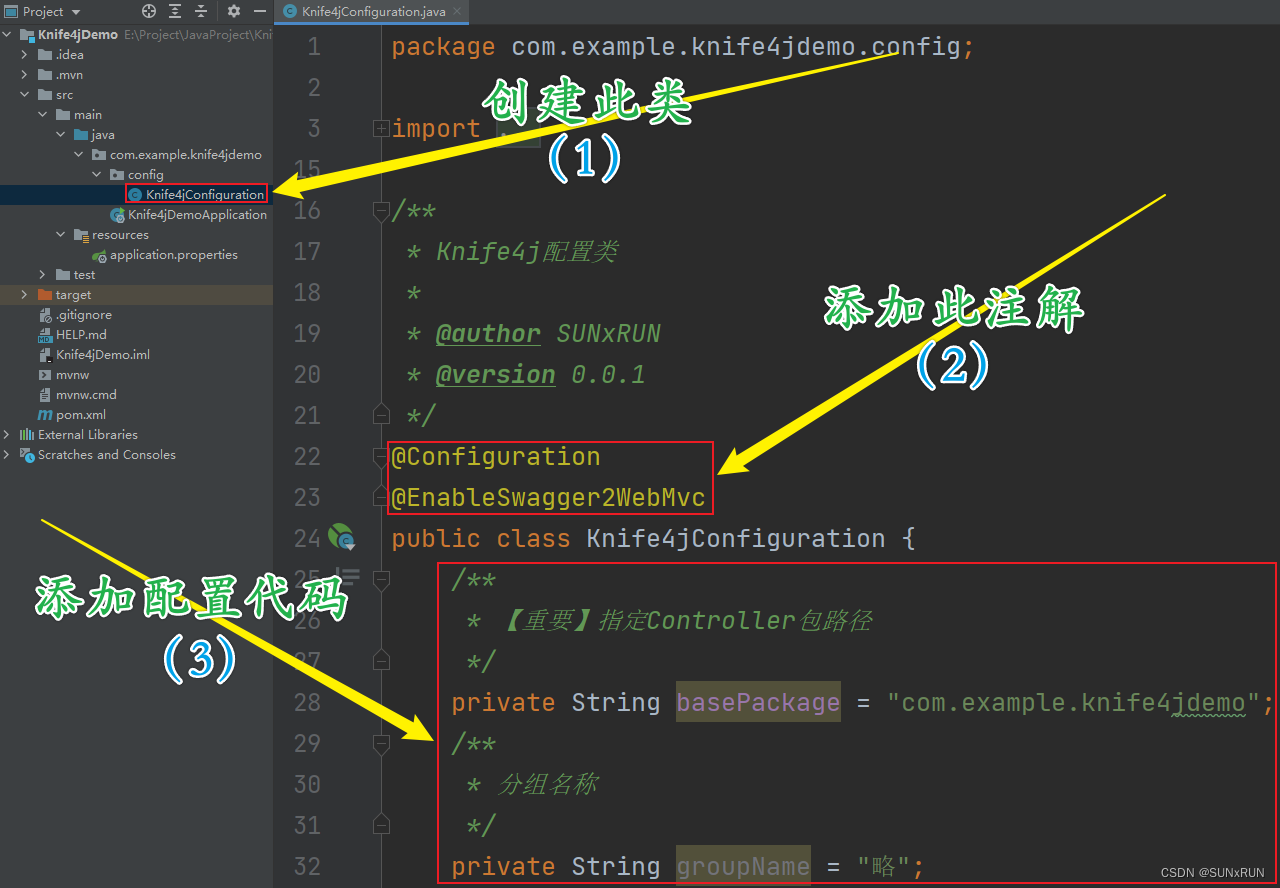
Task: Click the @author tag in Javadoc
Action: pos(488,333)
